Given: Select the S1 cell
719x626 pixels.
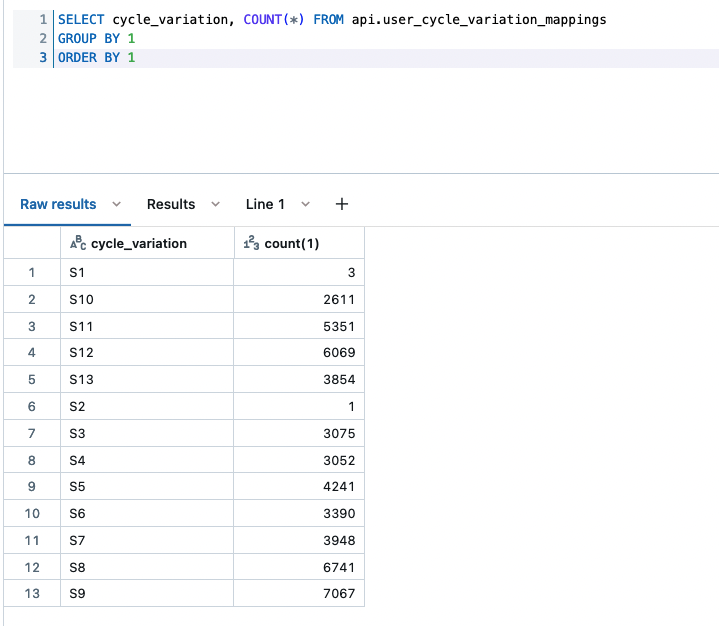Looking at the screenshot, I should tap(147, 272).
